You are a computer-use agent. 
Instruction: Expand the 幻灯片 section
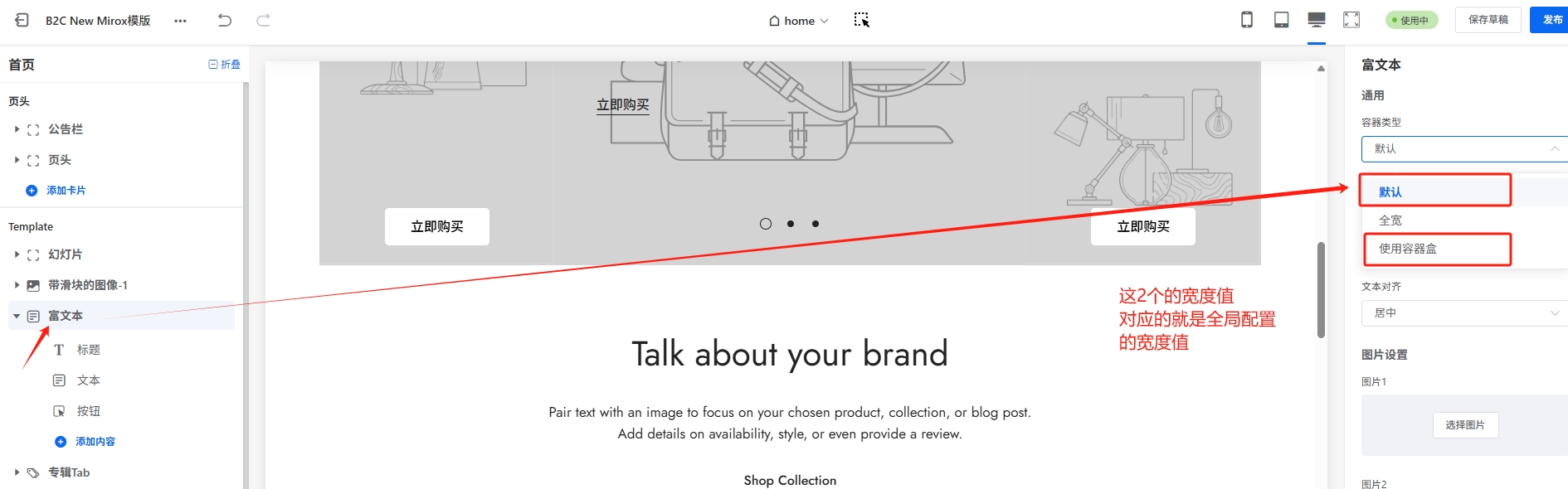click(17, 254)
